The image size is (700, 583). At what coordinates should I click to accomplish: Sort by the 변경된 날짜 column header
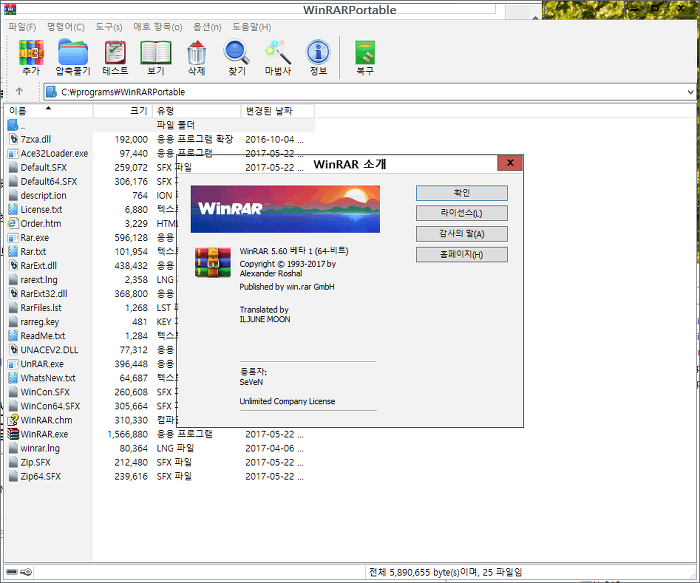point(278,111)
